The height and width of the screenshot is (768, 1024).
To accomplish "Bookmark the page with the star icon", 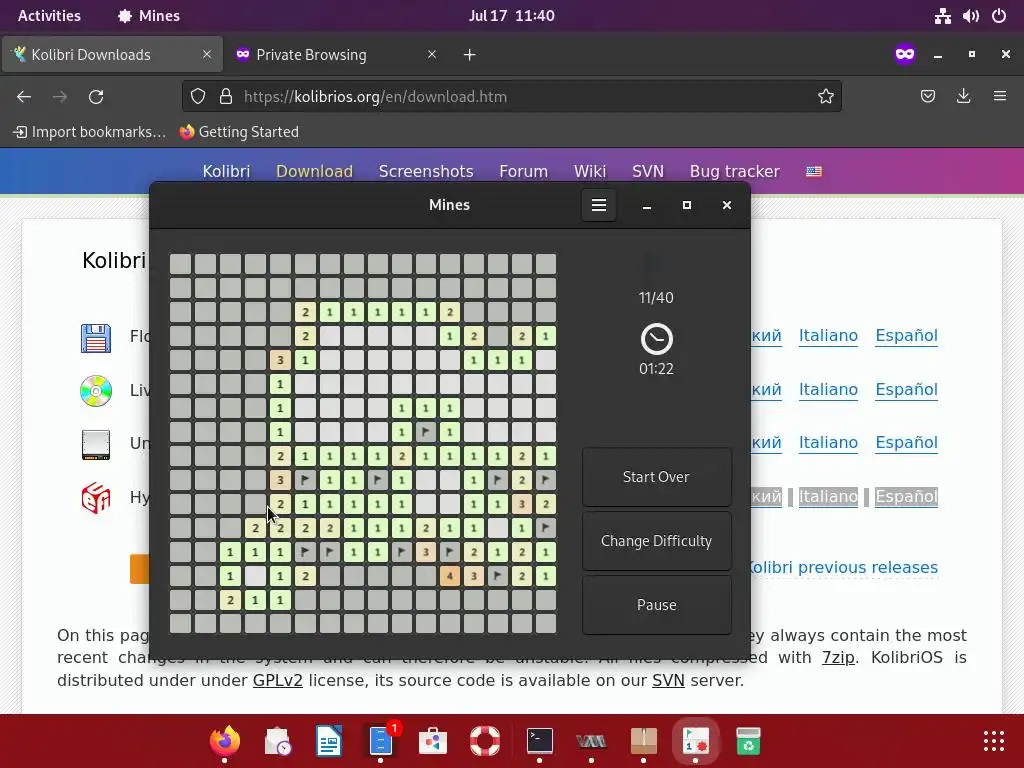I will coord(825,97).
